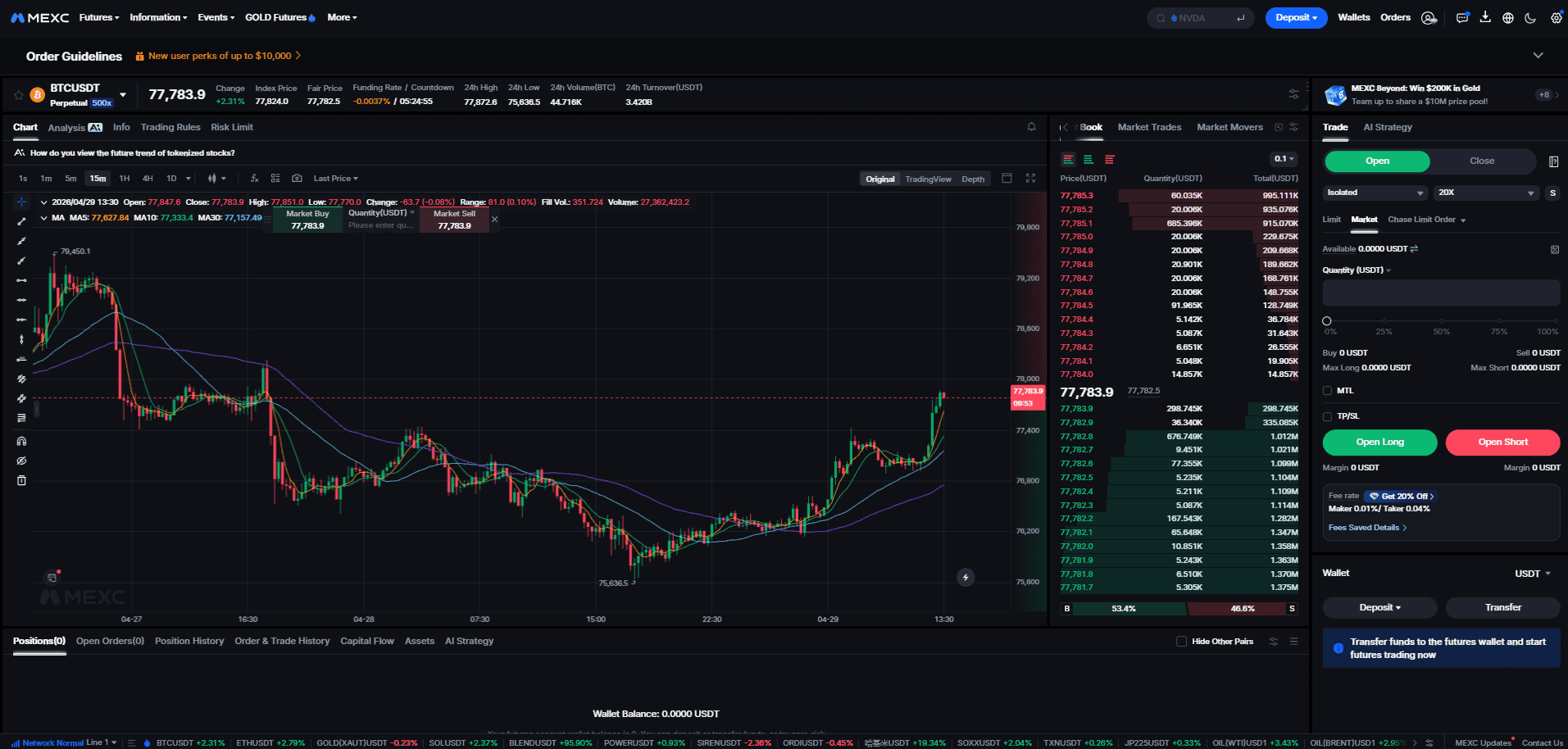Select the crosshair cursor drawing tool
1568x749 pixels.
(x=21, y=202)
